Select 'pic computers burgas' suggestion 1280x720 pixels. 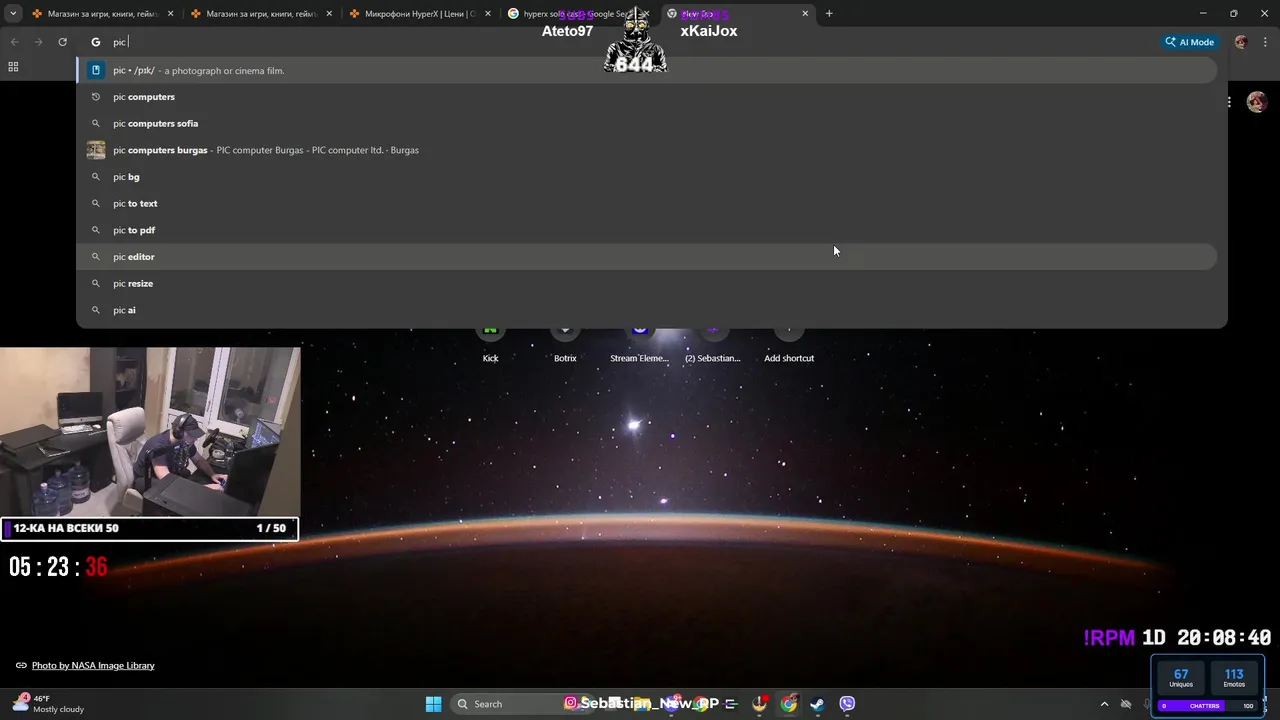coord(647,150)
